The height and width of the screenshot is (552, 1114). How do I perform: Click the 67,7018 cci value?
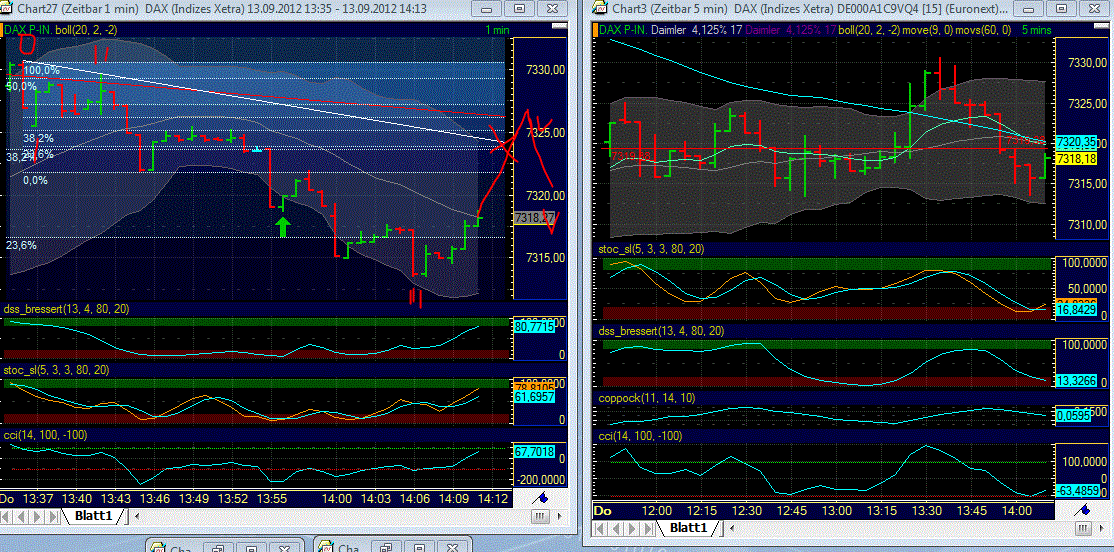pos(533,451)
